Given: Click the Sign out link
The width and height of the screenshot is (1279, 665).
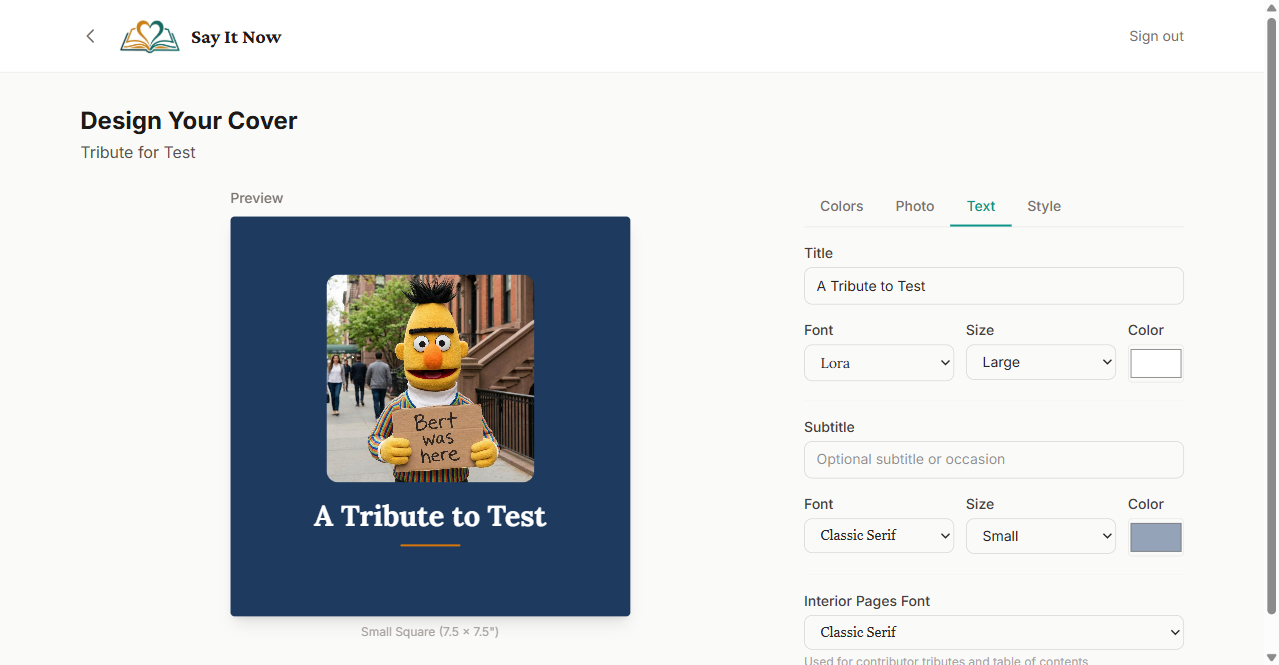Looking at the screenshot, I should 1155,35.
